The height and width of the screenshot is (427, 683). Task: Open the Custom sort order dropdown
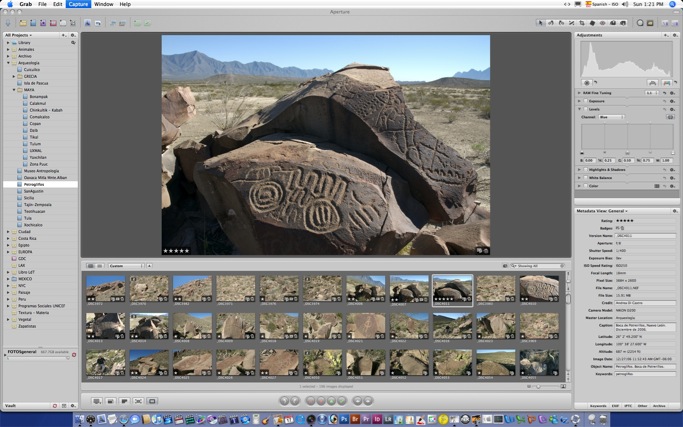126,266
